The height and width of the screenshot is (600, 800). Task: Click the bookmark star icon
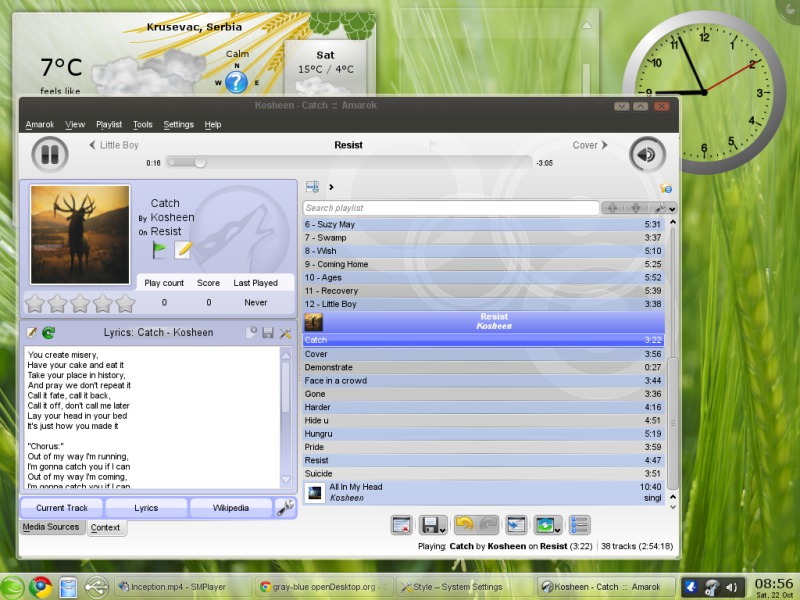(666, 188)
